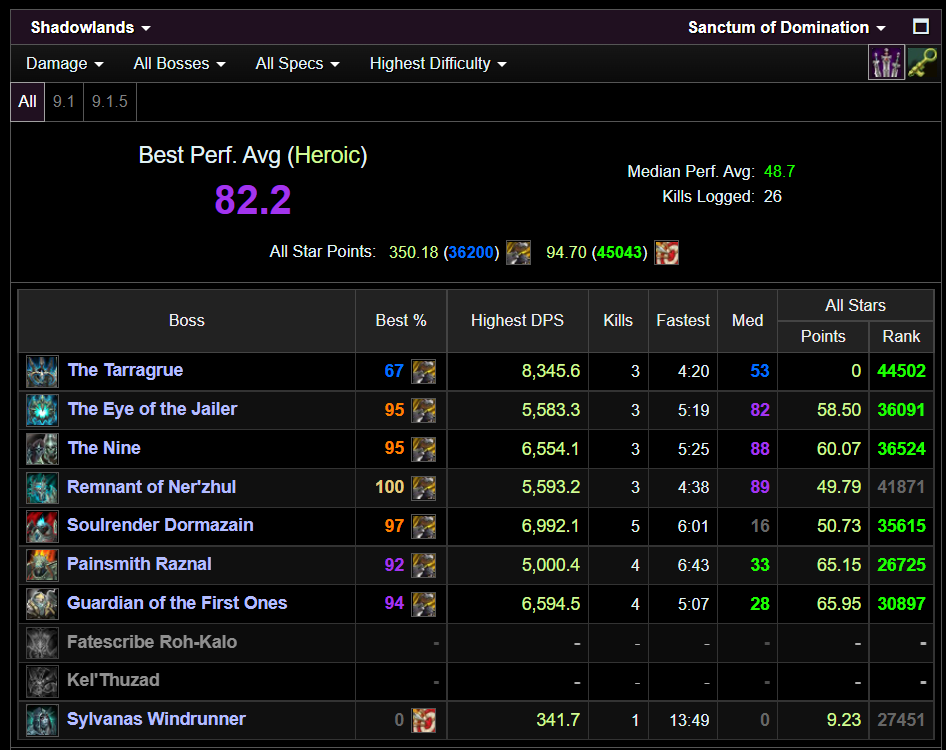Open the Sanctum of Domination zone dropdown
The width and height of the screenshot is (946, 750).
(787, 28)
